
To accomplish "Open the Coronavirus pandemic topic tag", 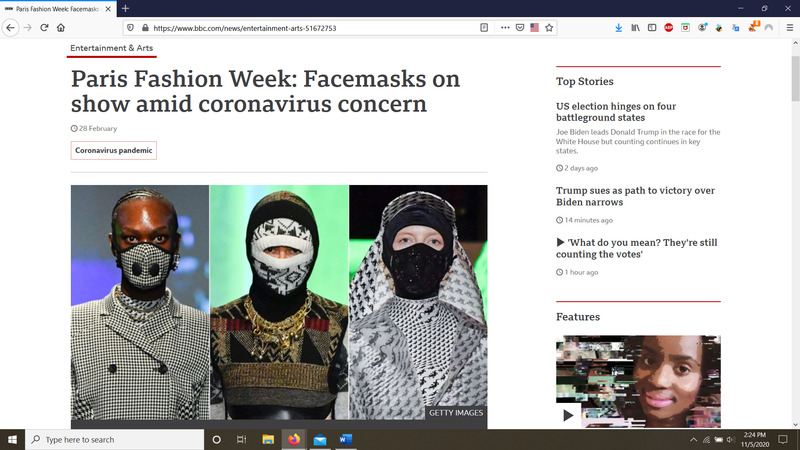I will (x=113, y=150).
